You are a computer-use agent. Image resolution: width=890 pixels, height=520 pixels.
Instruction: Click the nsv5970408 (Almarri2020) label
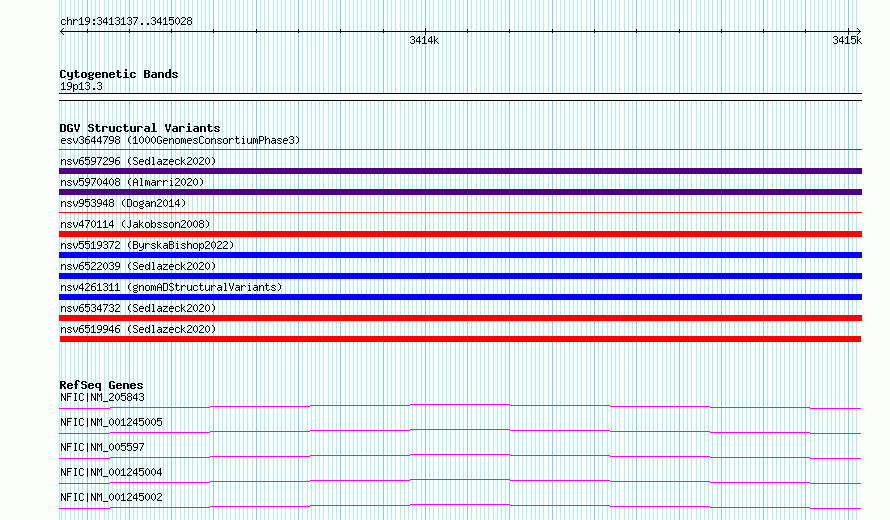[x=132, y=182]
